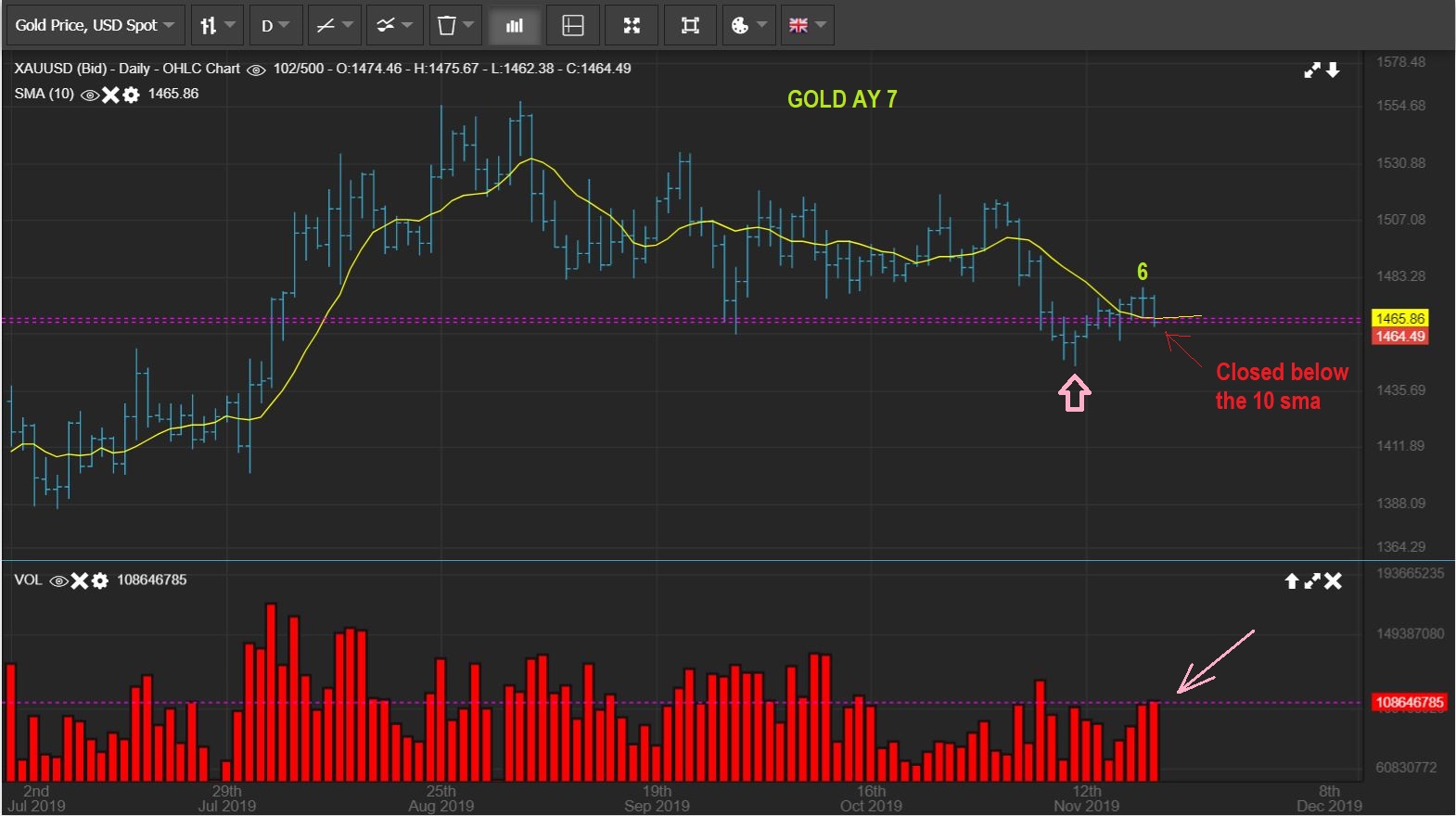Expand the chart type dropdown
This screenshot has width=1456, height=816.
click(217, 26)
